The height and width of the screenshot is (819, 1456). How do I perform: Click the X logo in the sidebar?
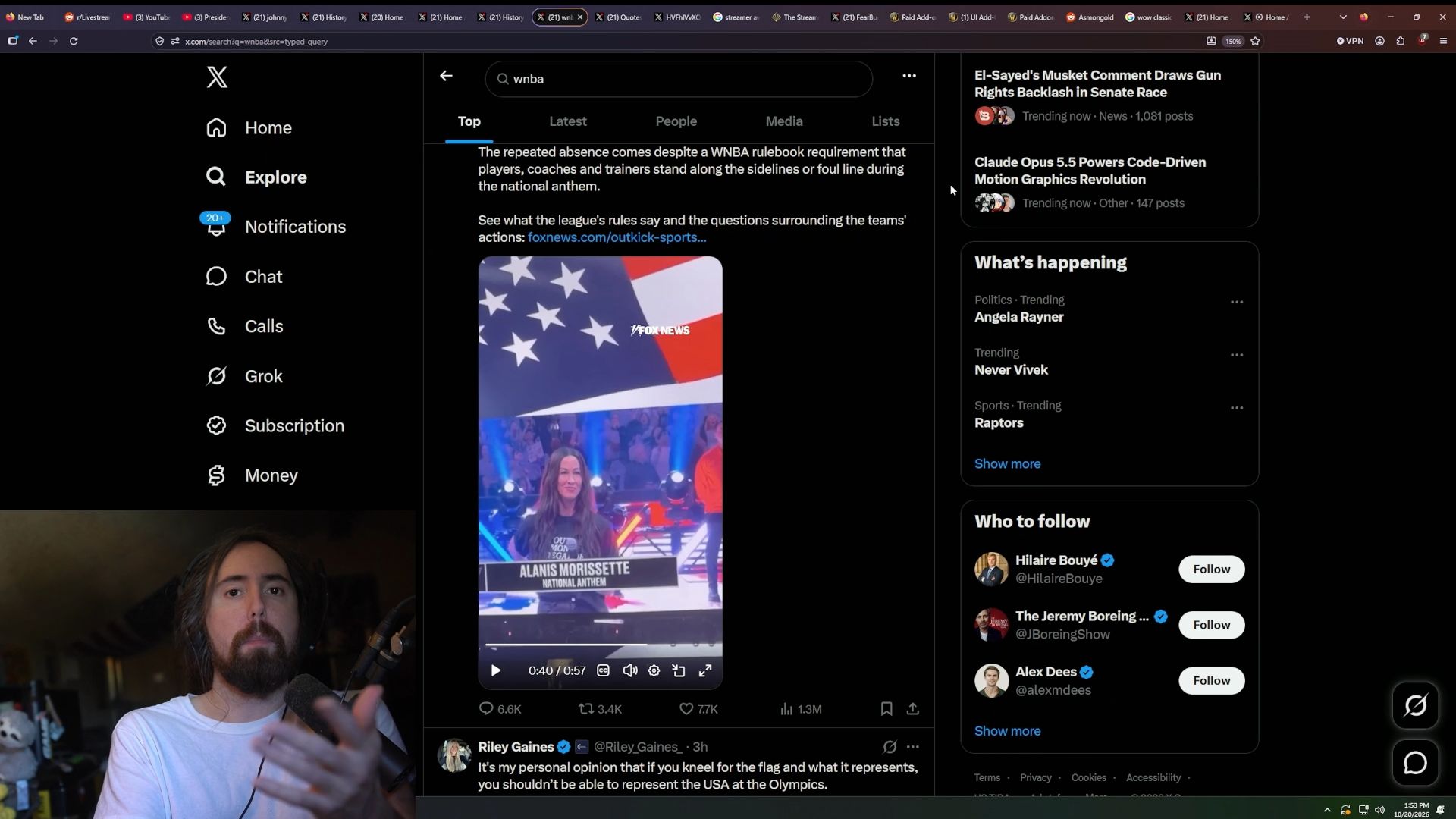[x=217, y=77]
